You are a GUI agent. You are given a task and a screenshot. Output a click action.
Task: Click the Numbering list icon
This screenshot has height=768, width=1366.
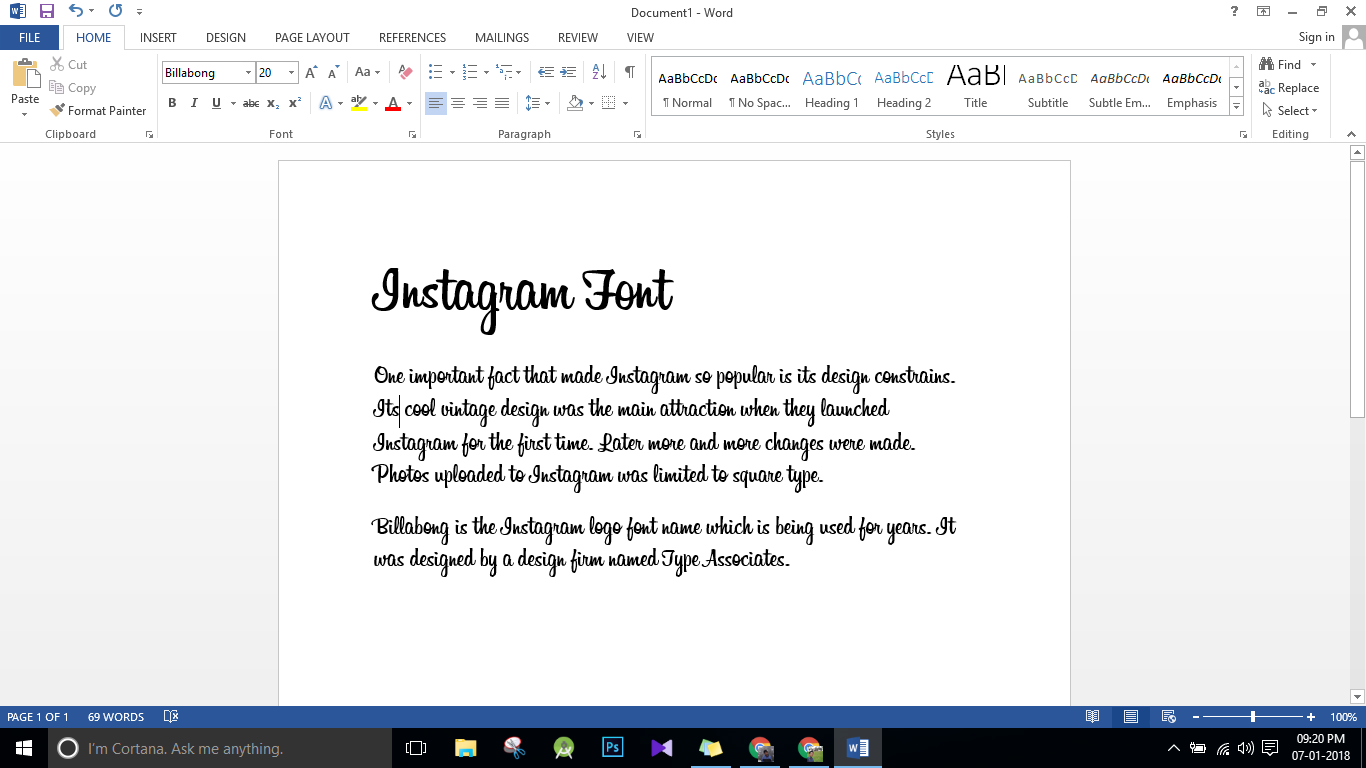click(470, 72)
